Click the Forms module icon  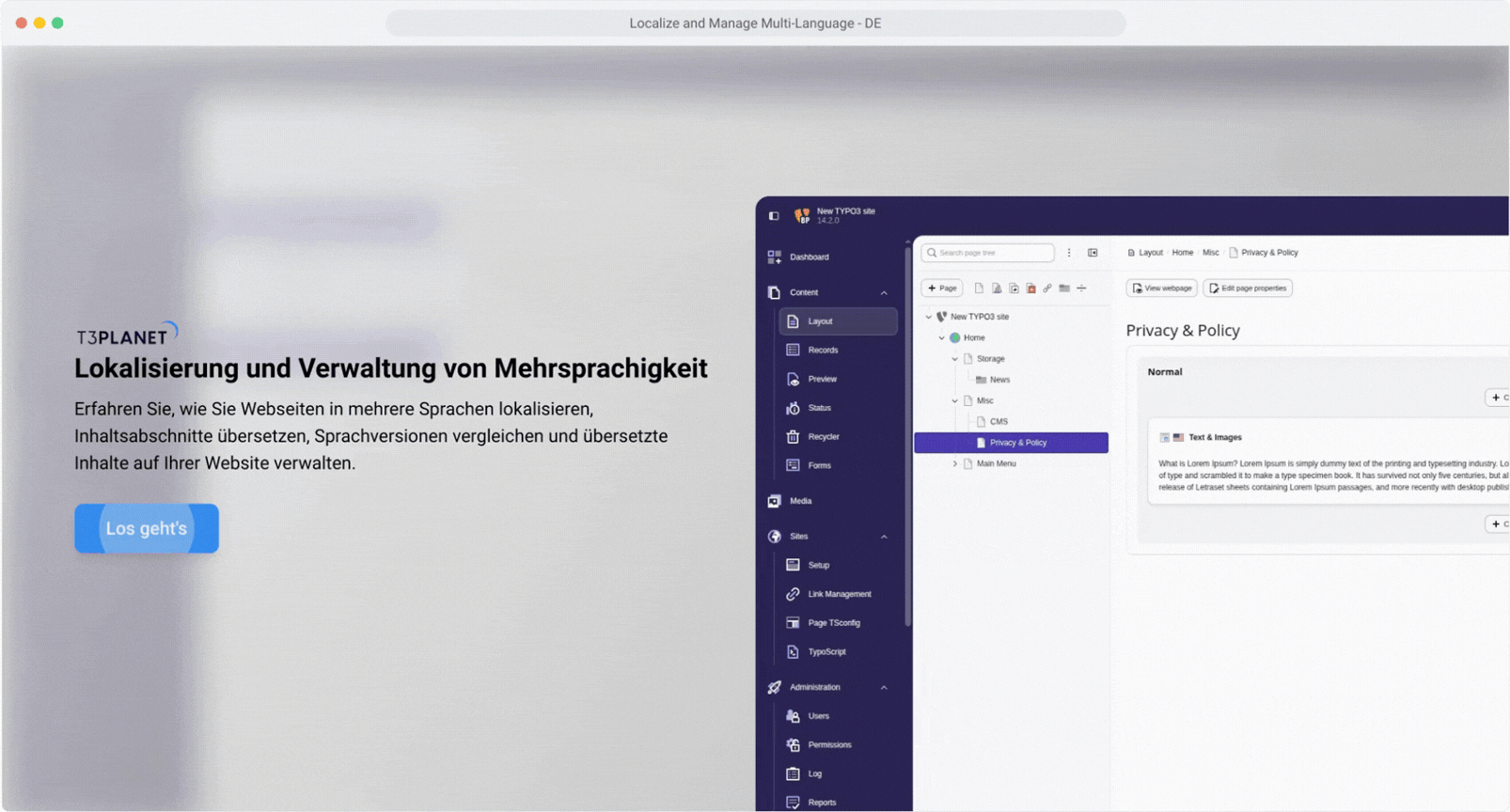pyautogui.click(x=793, y=465)
